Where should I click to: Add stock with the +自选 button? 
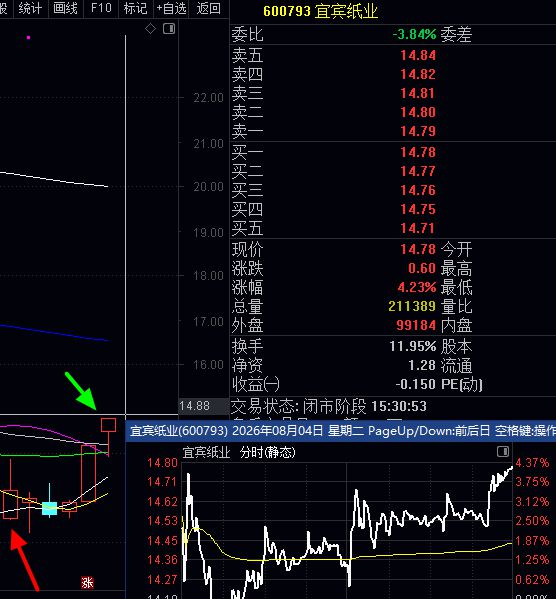click(x=171, y=8)
